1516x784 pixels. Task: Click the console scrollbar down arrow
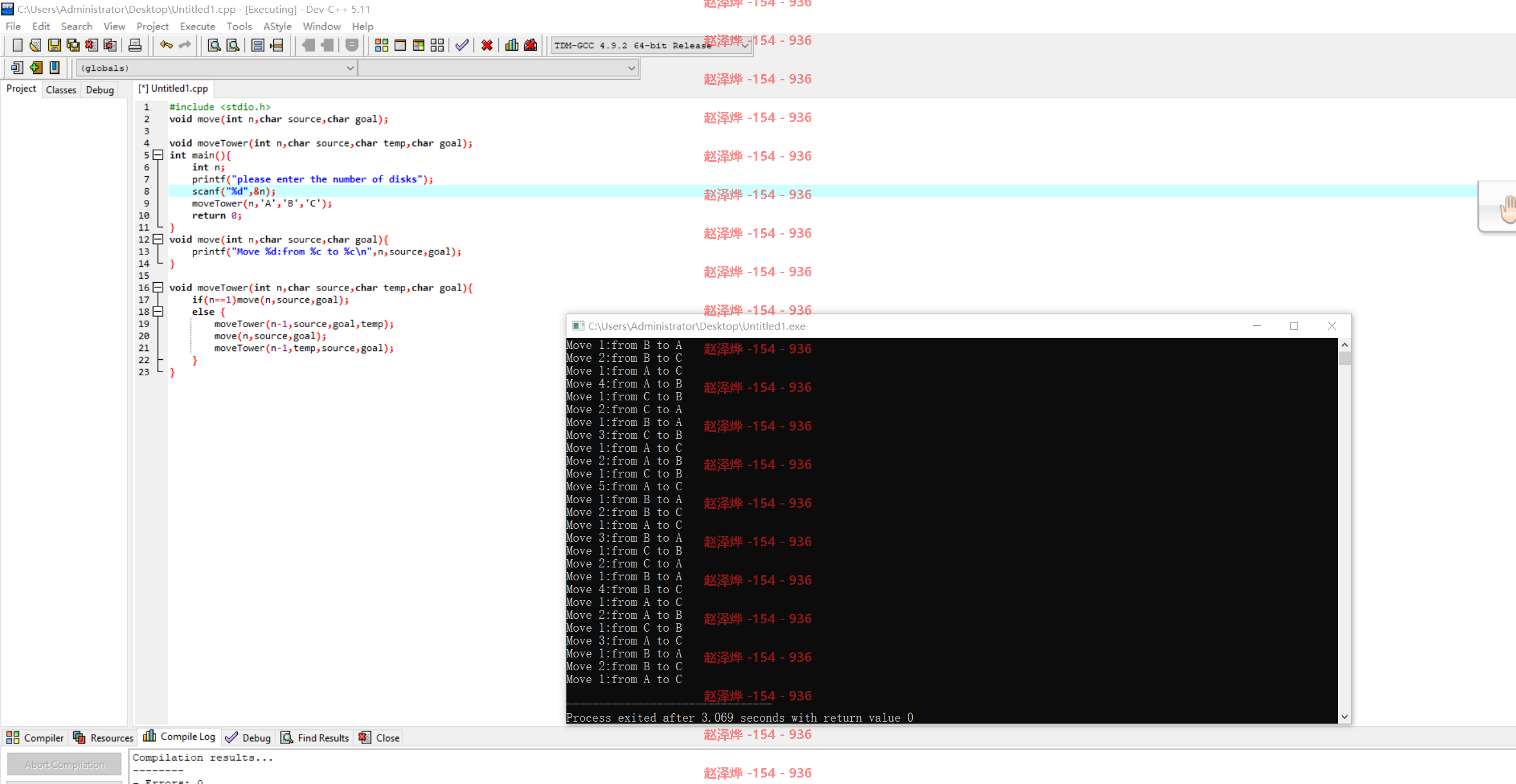(x=1344, y=717)
